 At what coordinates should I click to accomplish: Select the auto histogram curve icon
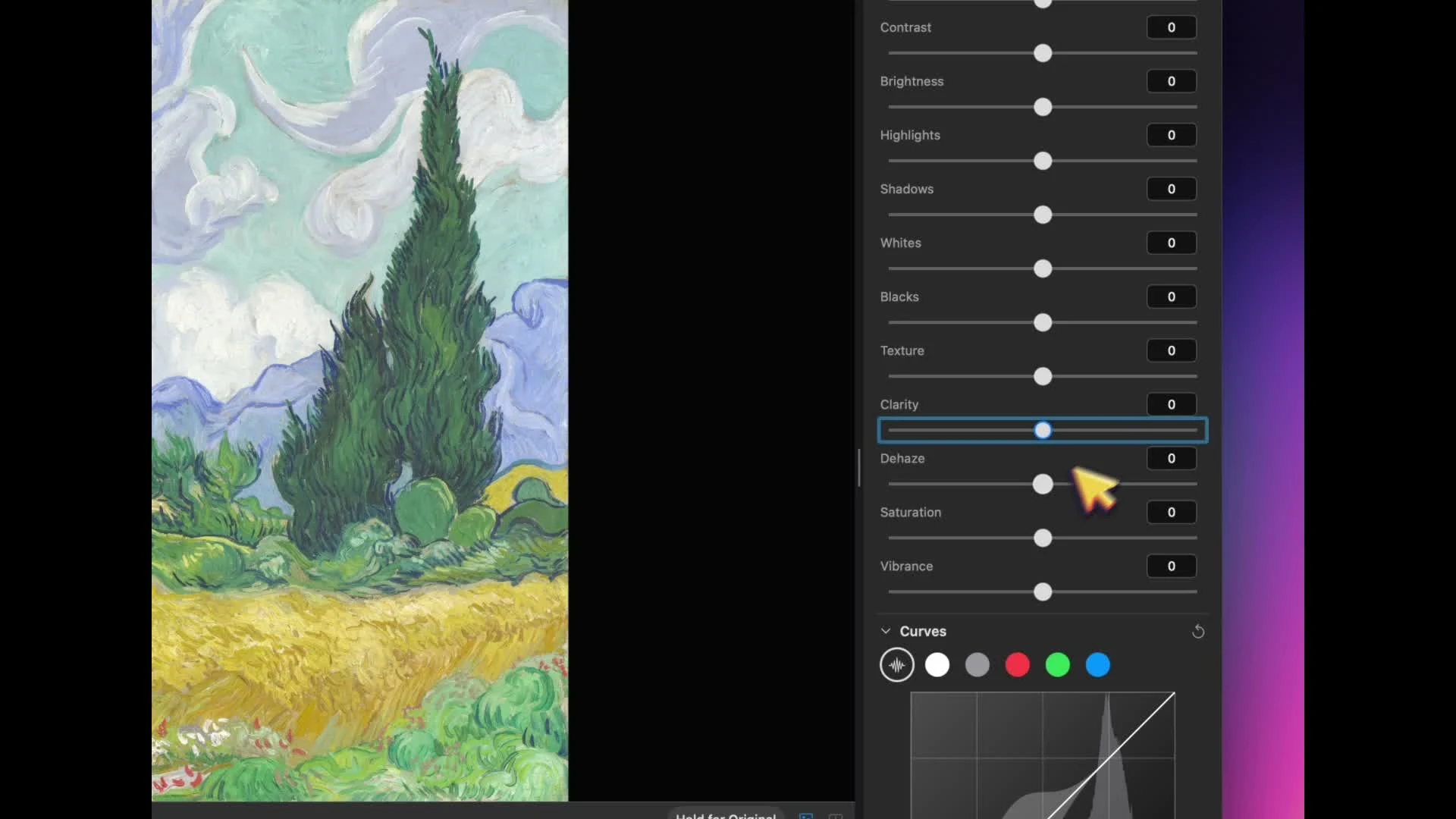pyautogui.click(x=897, y=665)
